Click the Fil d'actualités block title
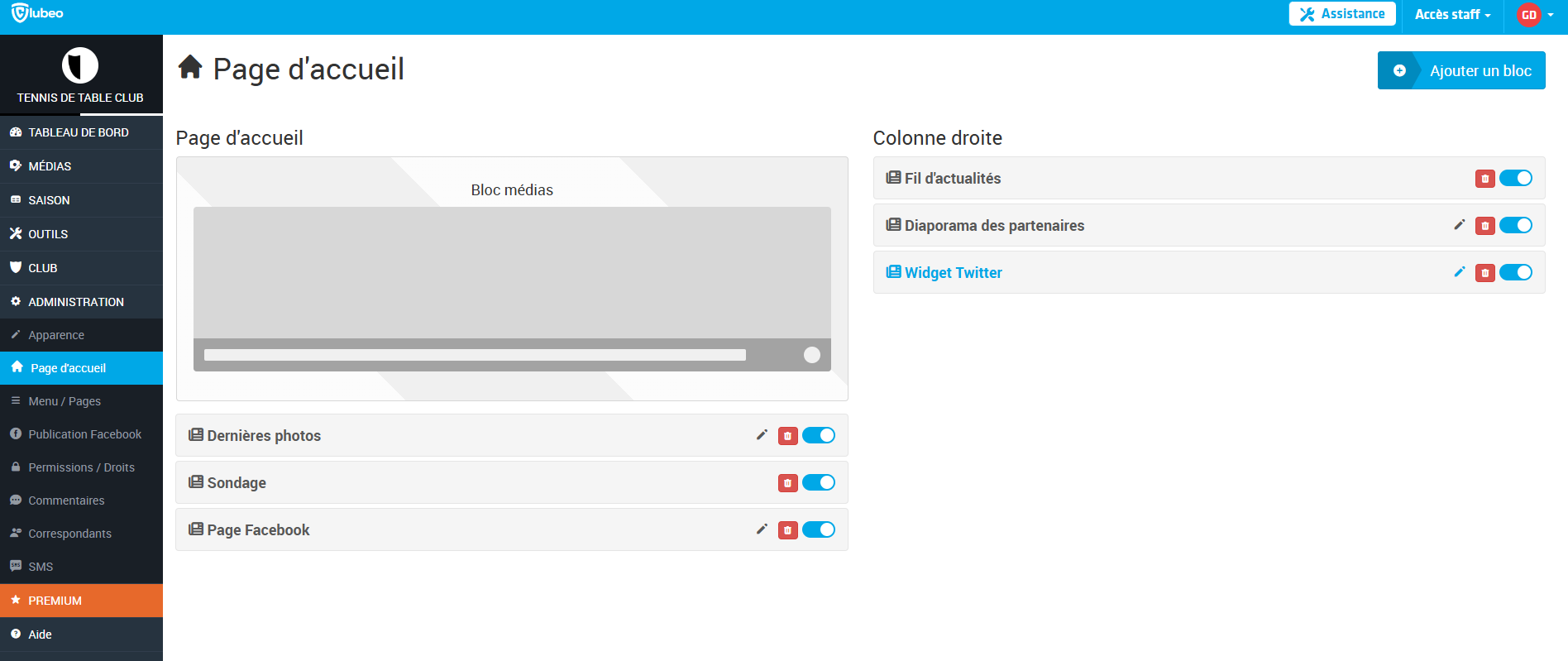The width and height of the screenshot is (1568, 661). (953, 179)
